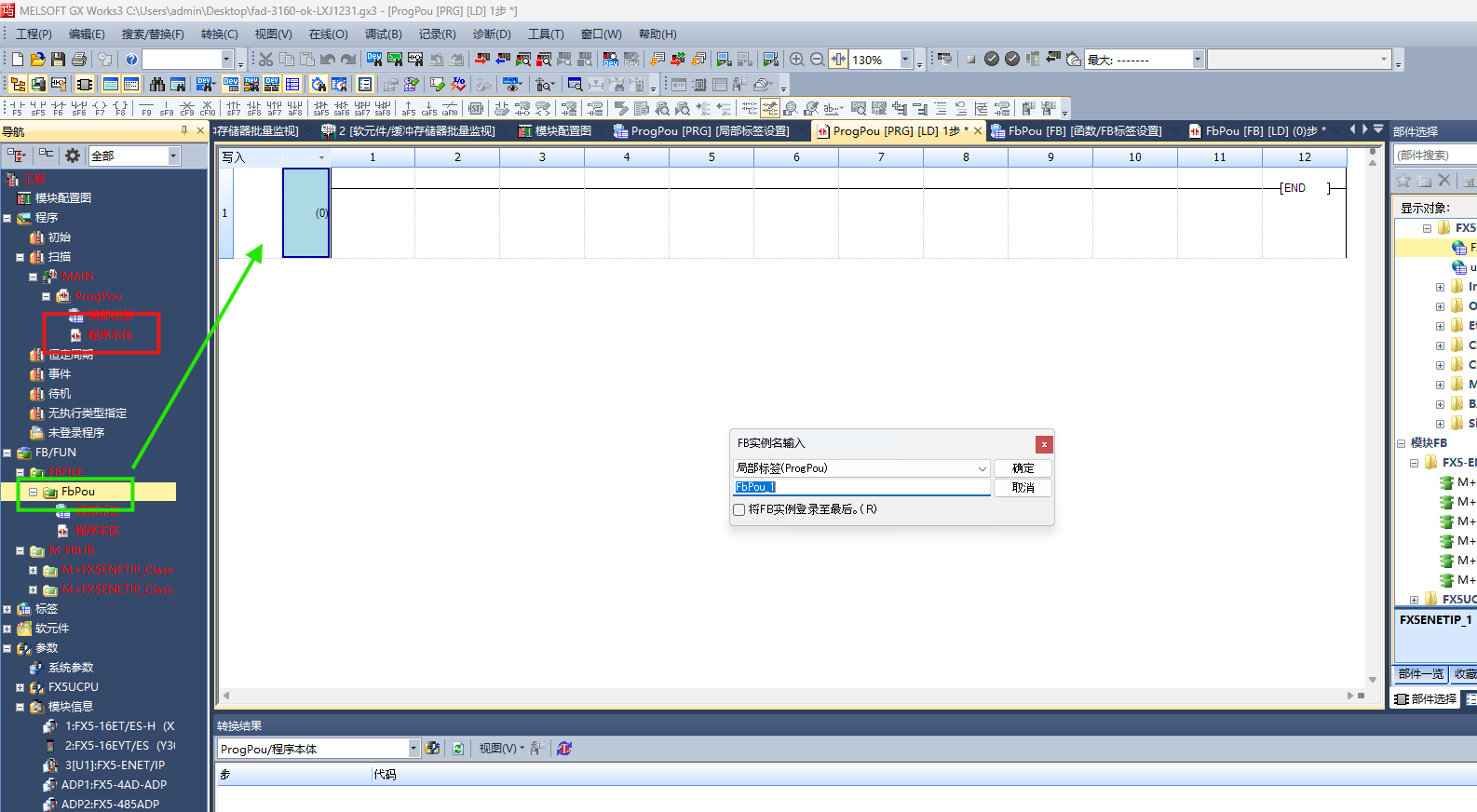Open the 诊断(D) menu

coord(492,34)
